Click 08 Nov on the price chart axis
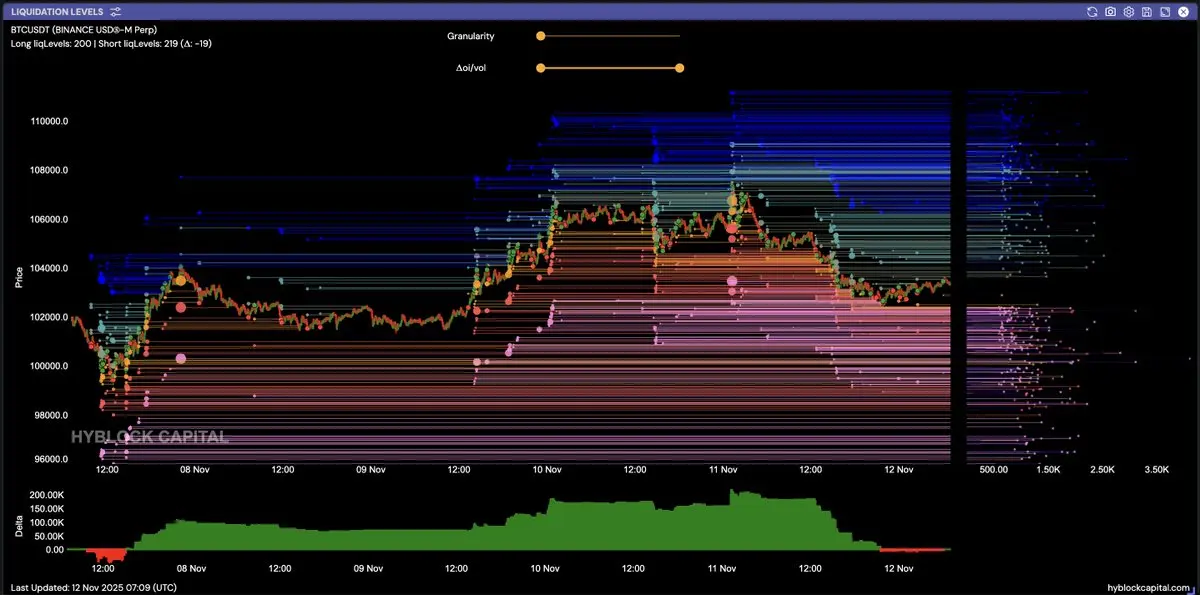 click(194, 468)
